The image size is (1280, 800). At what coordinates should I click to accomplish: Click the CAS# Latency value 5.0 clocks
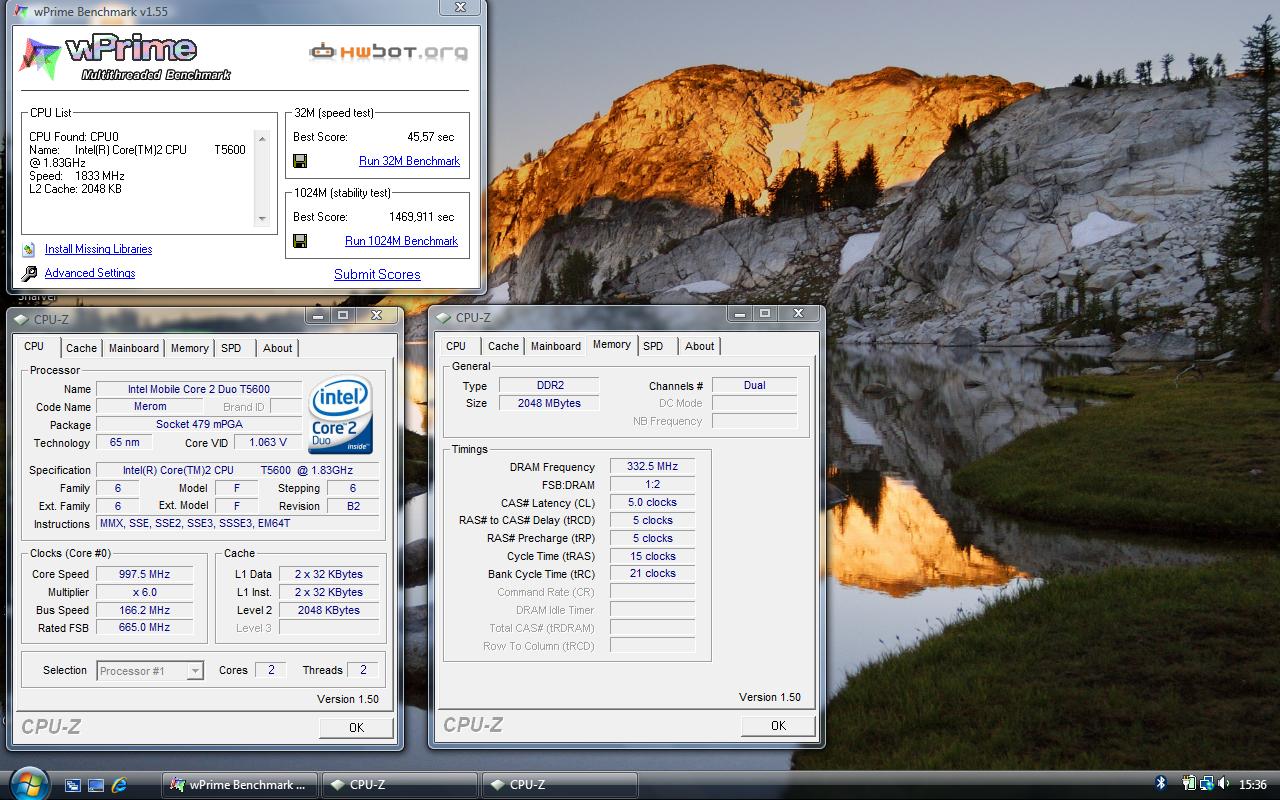(652, 503)
